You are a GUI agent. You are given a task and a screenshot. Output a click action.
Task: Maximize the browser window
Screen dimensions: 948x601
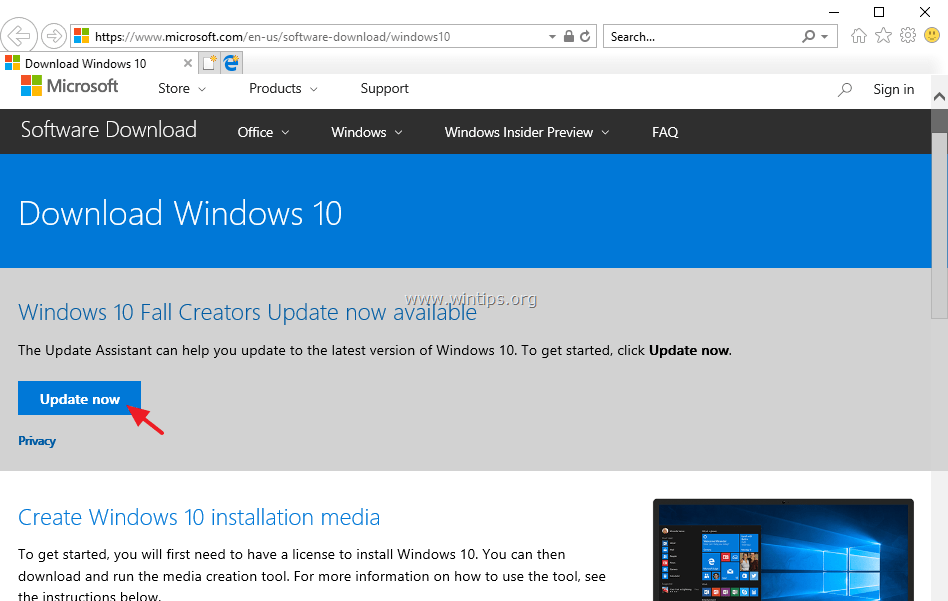[879, 11]
